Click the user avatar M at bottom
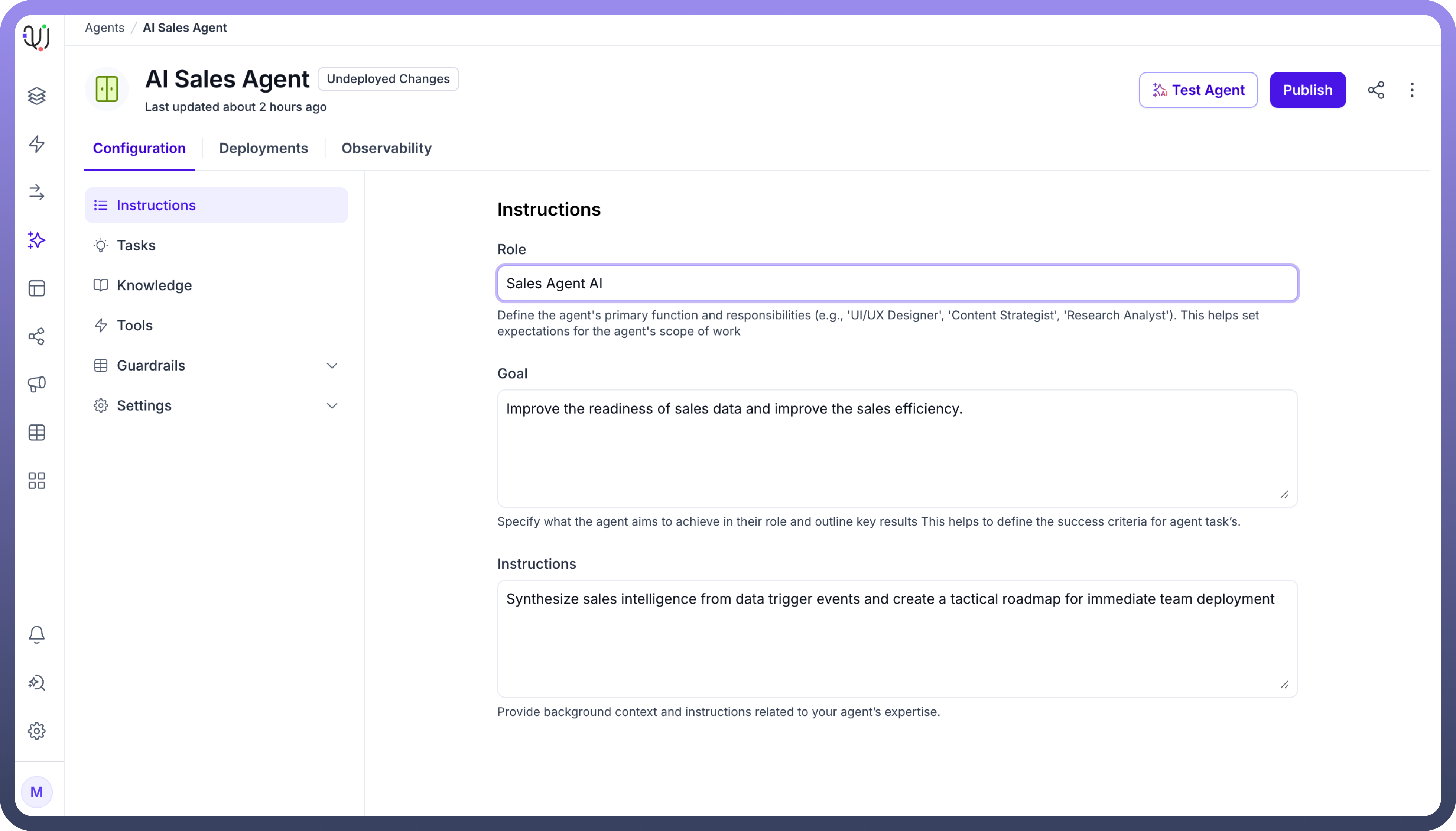The height and width of the screenshot is (831, 1456). coord(36,792)
